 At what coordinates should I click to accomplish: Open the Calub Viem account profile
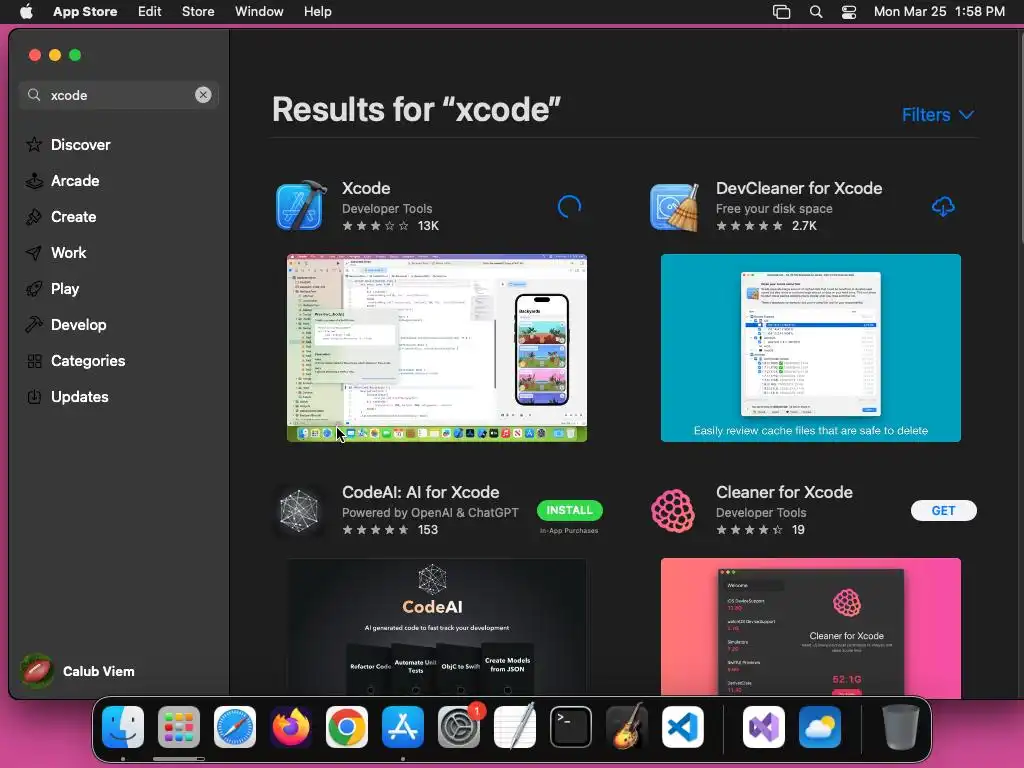(x=78, y=671)
